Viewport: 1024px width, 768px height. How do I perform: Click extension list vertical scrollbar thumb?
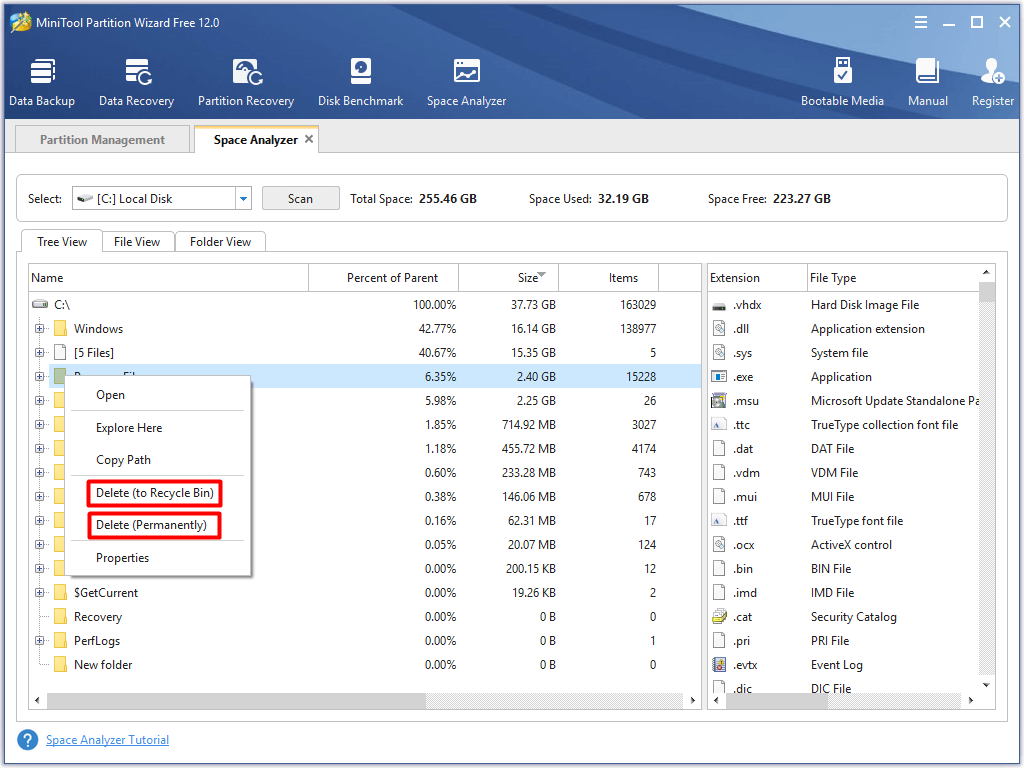pos(987,292)
